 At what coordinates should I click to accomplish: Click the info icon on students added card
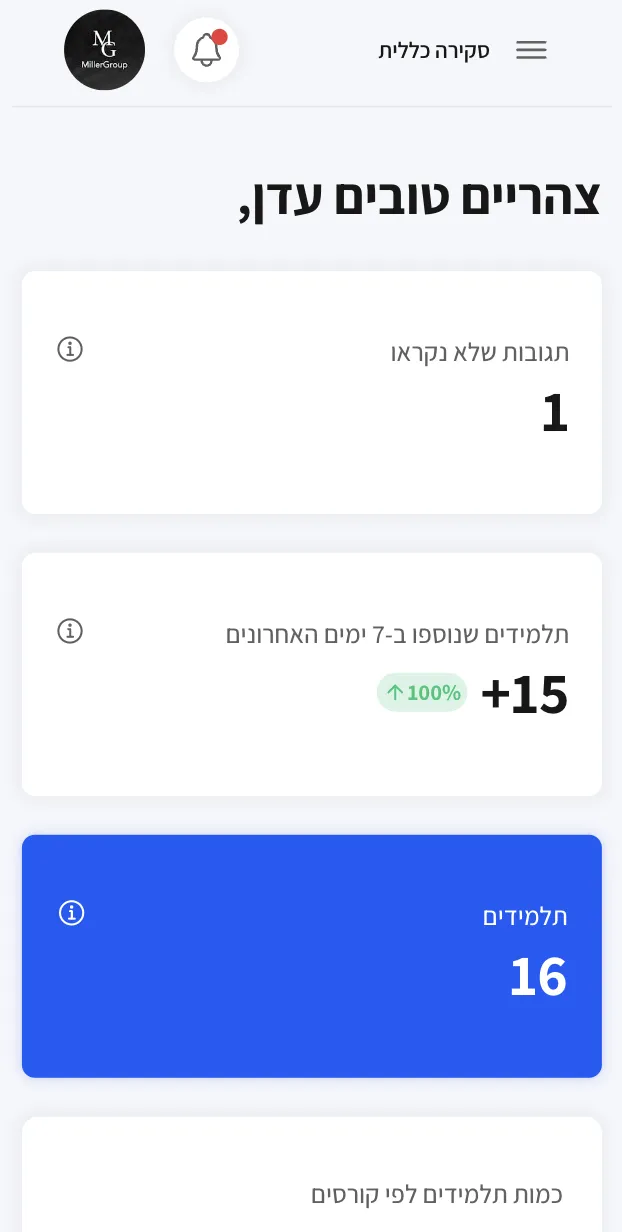[x=70, y=631]
